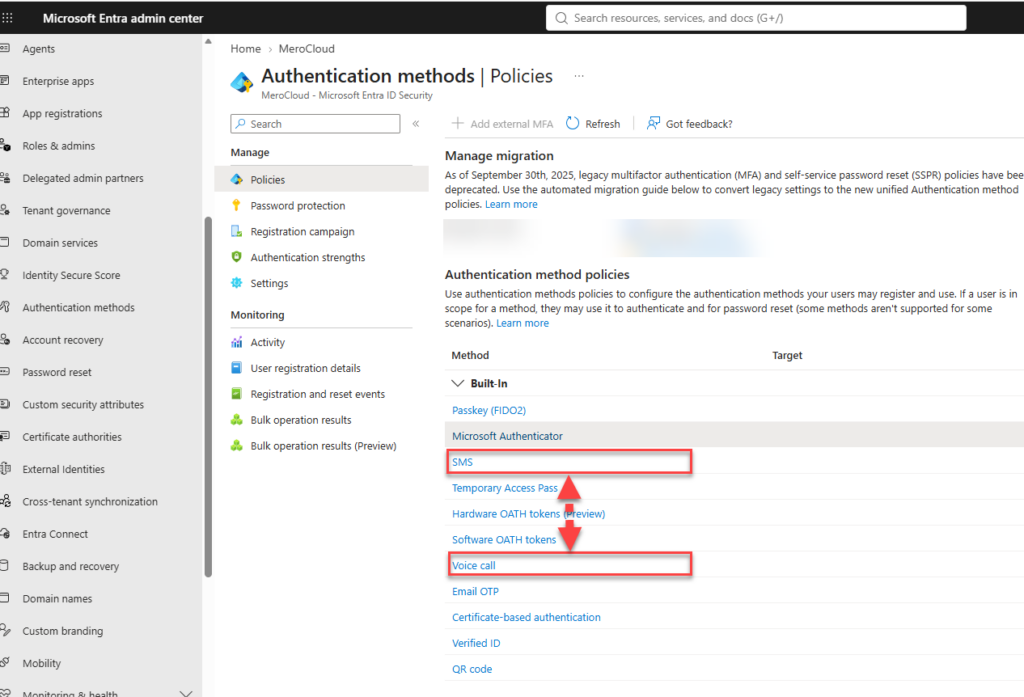Click the Add external MFA plus icon
The image size is (1024, 697).
point(458,123)
